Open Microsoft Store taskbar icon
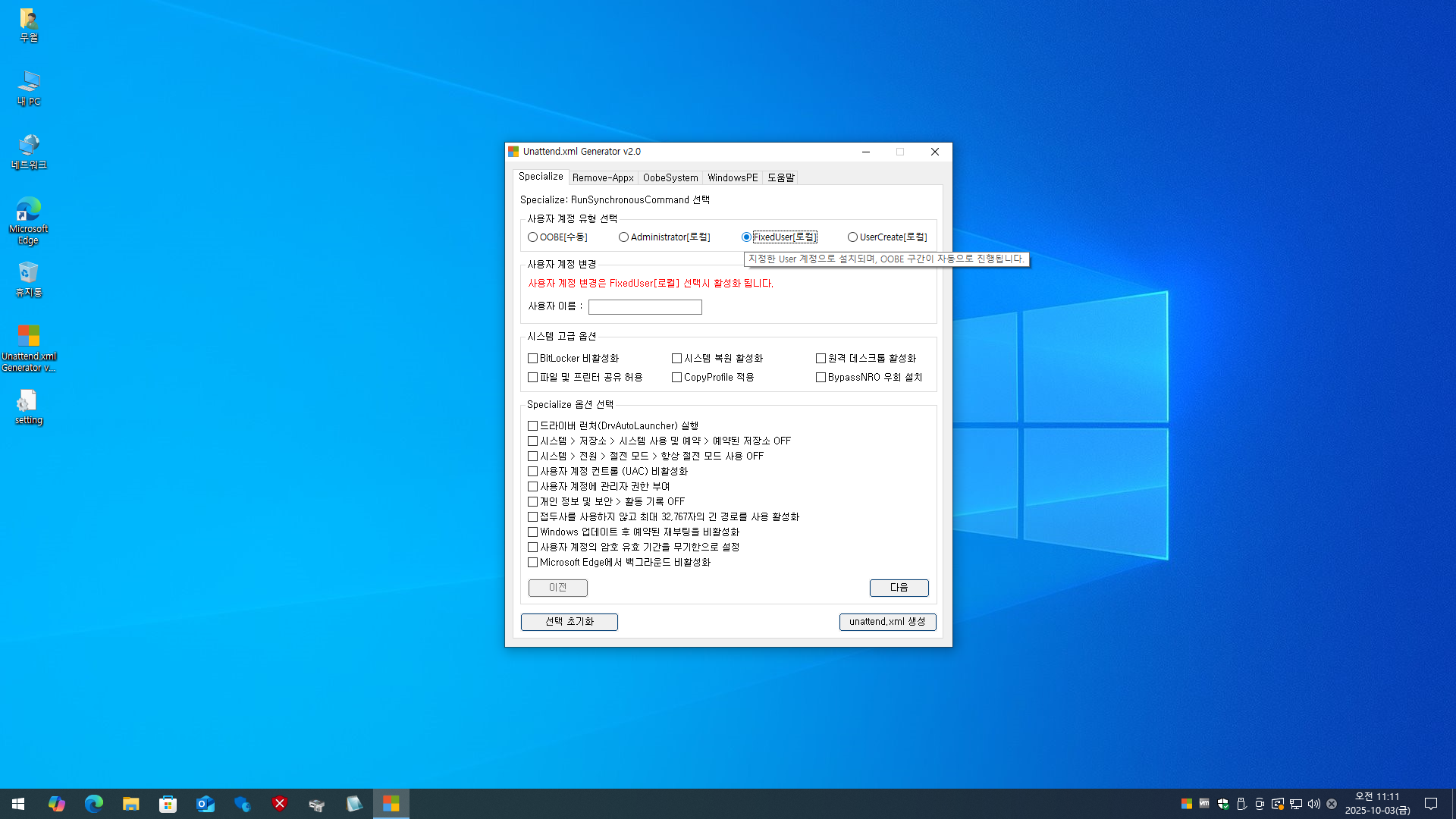The image size is (1456, 819). 168,804
